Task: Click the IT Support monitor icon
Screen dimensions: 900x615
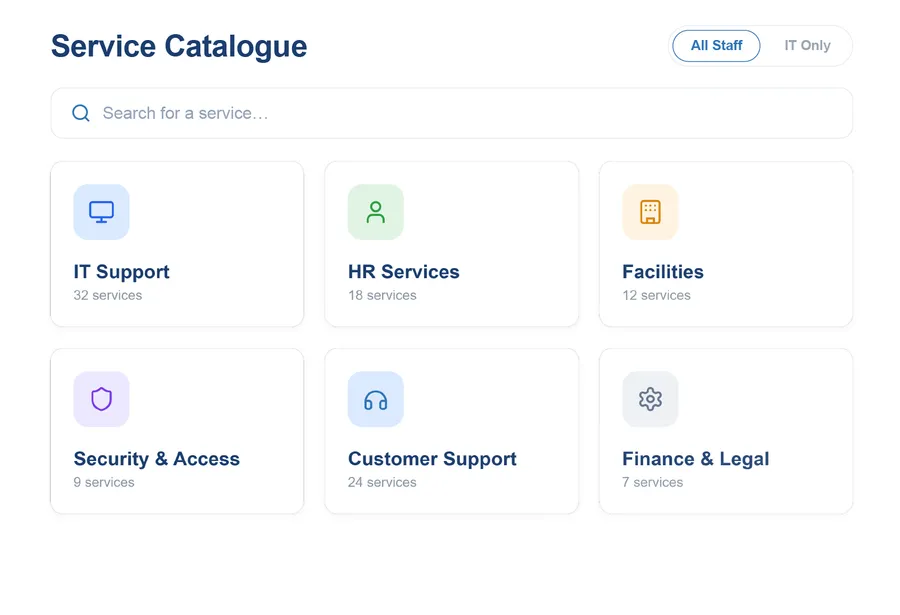Action: click(x=101, y=212)
